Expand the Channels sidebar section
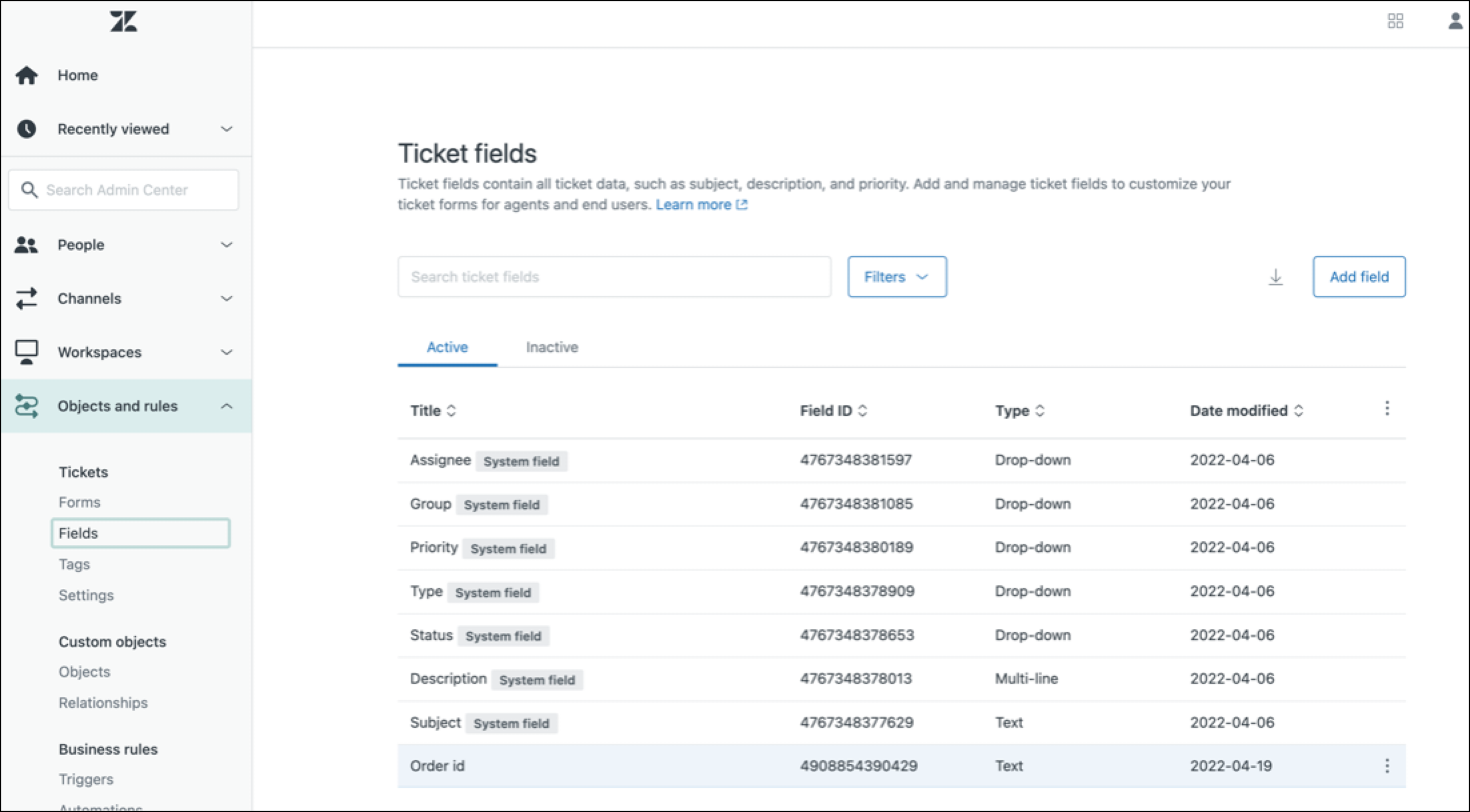This screenshot has width=1470, height=812. [227, 298]
